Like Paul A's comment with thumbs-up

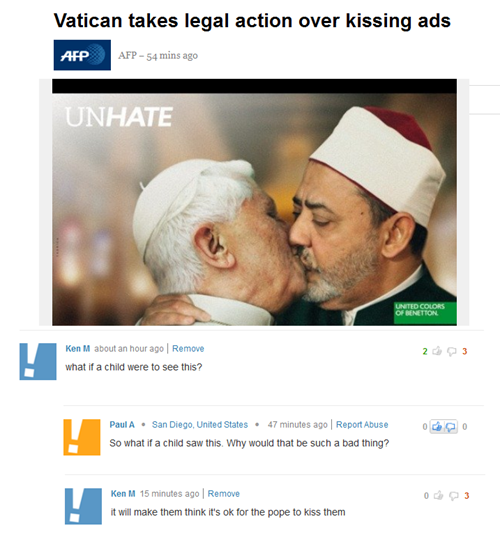(x=437, y=427)
